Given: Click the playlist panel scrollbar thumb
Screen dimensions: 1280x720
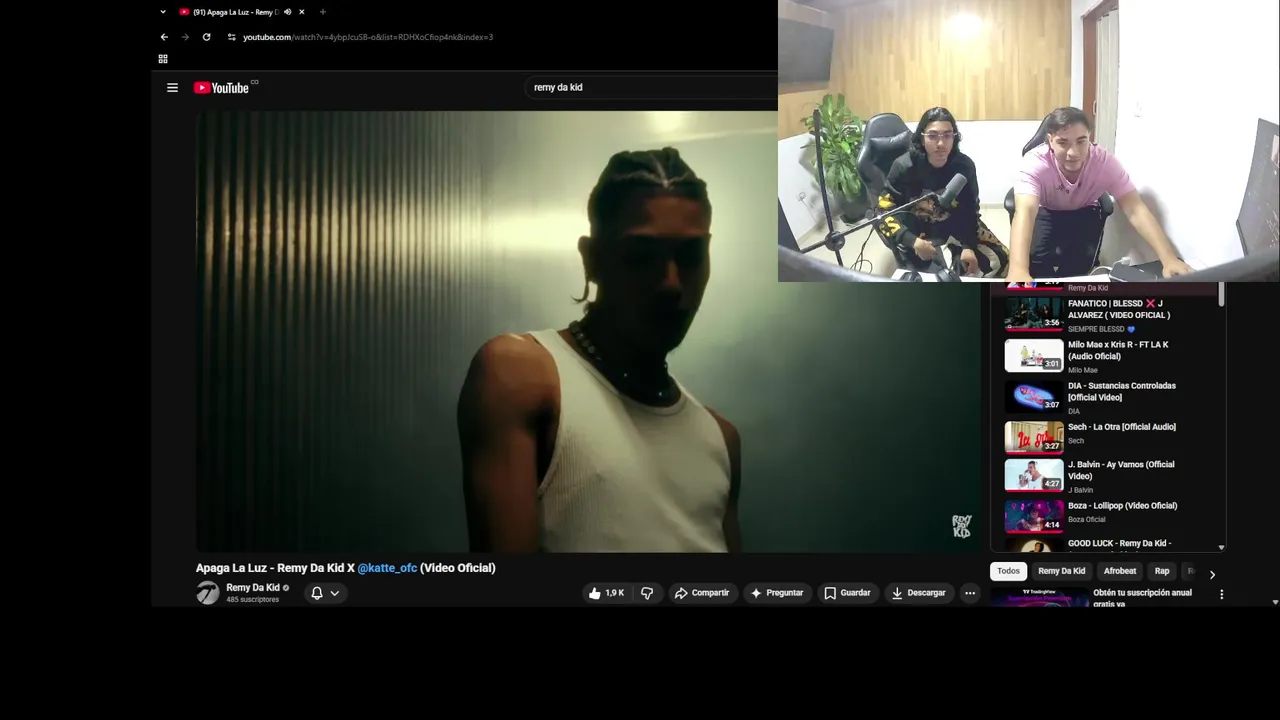Looking at the screenshot, I should click(1221, 294).
